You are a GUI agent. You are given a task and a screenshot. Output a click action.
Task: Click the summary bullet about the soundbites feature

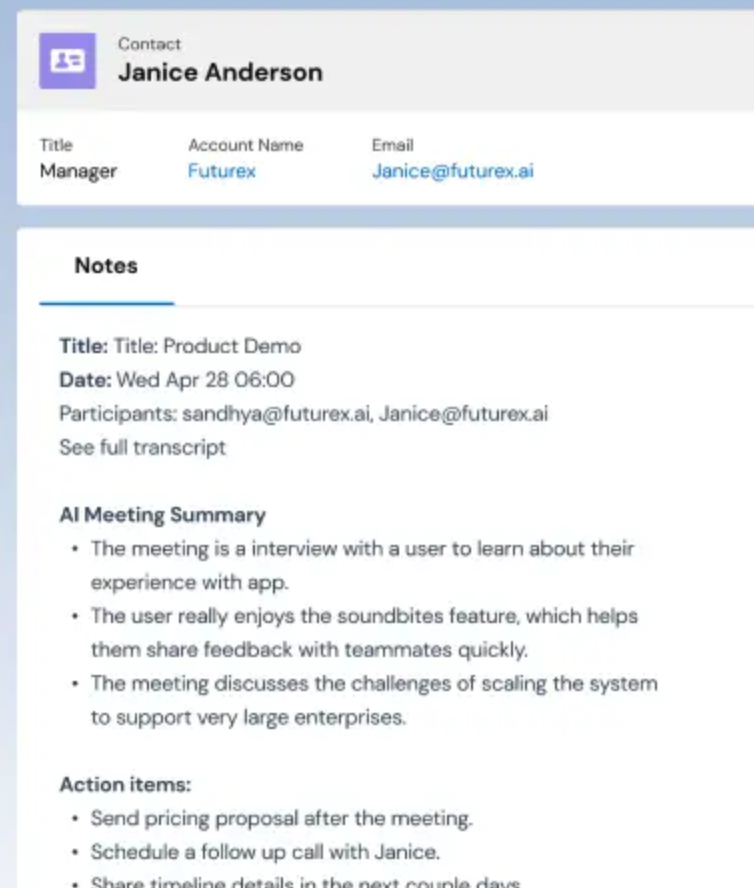(x=364, y=633)
